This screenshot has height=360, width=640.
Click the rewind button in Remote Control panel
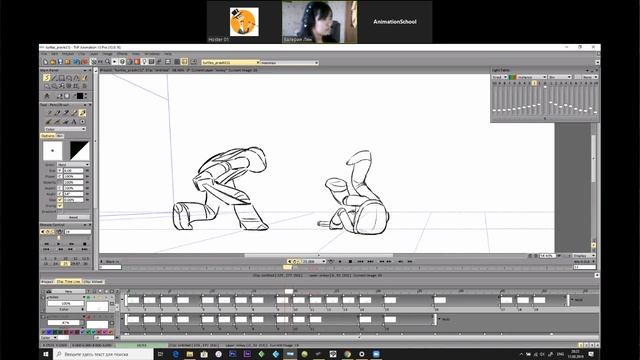47,244
